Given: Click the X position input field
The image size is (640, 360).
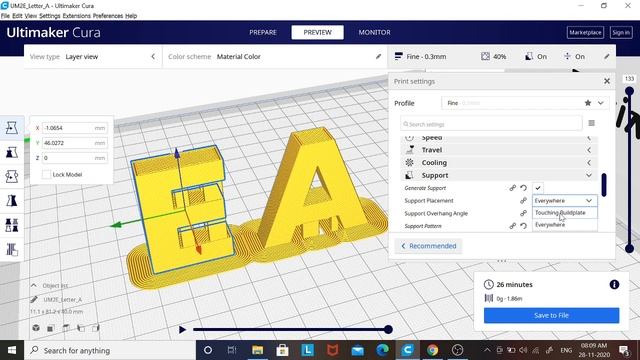Looking at the screenshot, I should pos(75,128).
